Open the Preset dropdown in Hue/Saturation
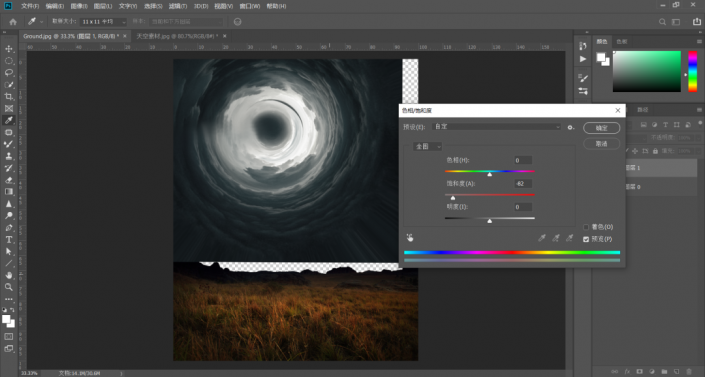705x377 pixels. (x=496, y=127)
